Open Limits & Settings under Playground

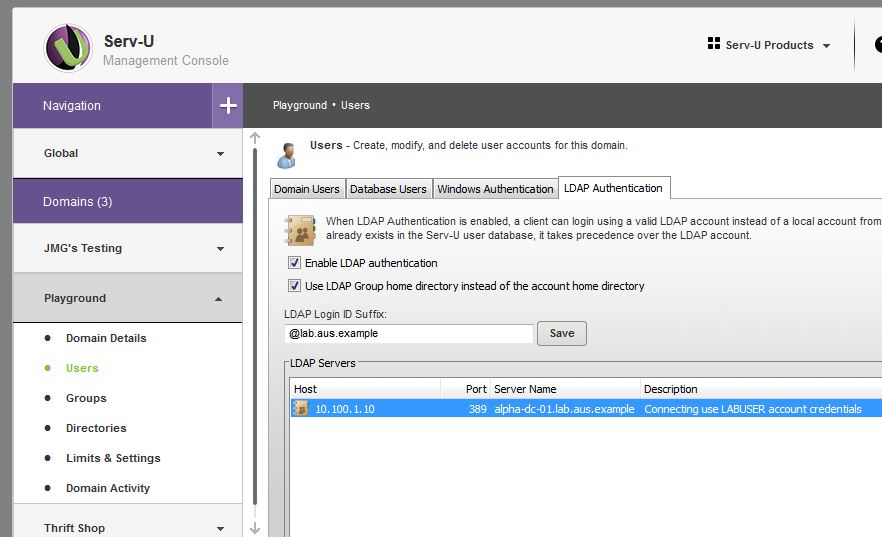tap(113, 458)
